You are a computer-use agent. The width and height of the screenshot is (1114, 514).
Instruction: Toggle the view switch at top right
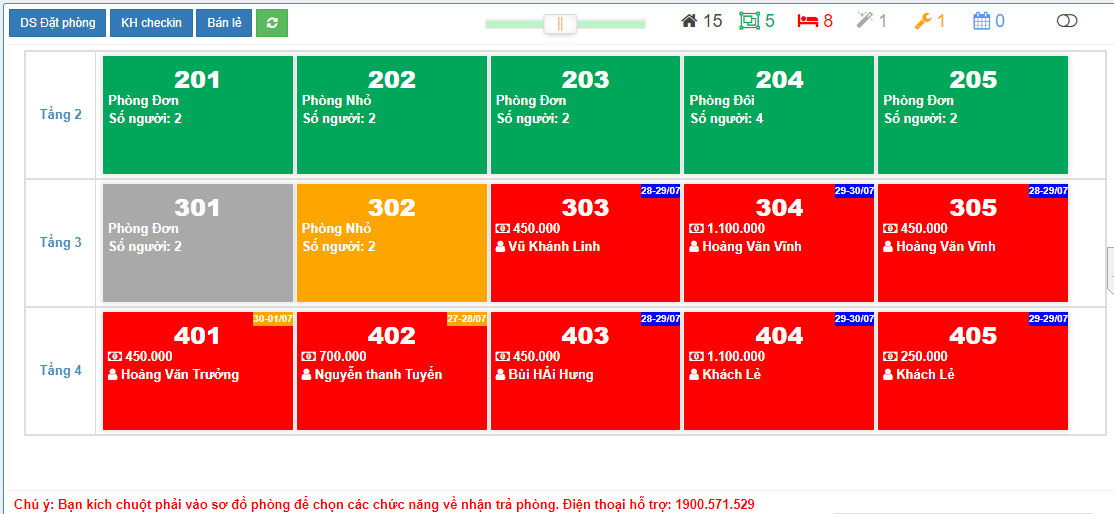tap(1067, 21)
